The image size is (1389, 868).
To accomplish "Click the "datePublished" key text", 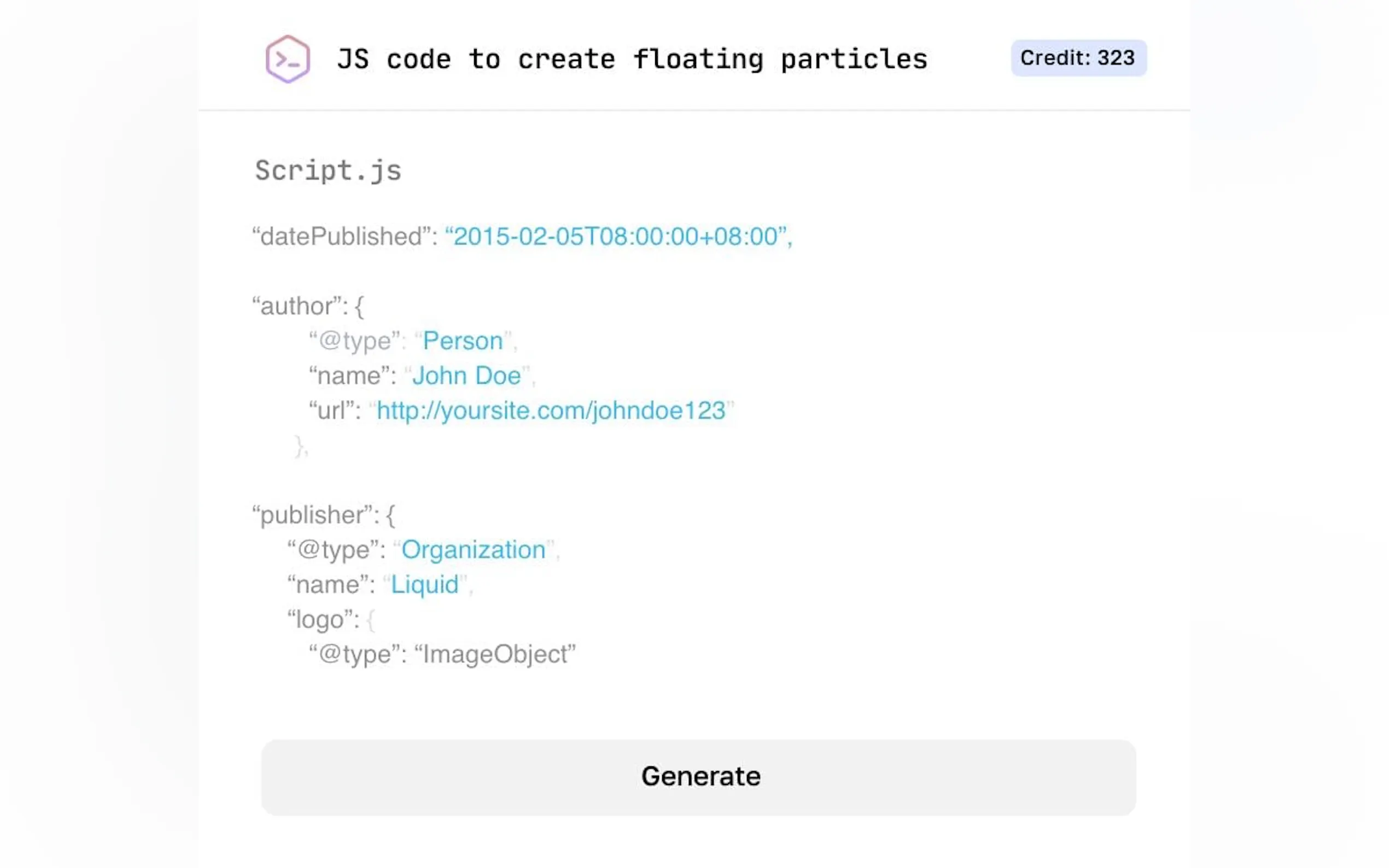I will point(341,237).
